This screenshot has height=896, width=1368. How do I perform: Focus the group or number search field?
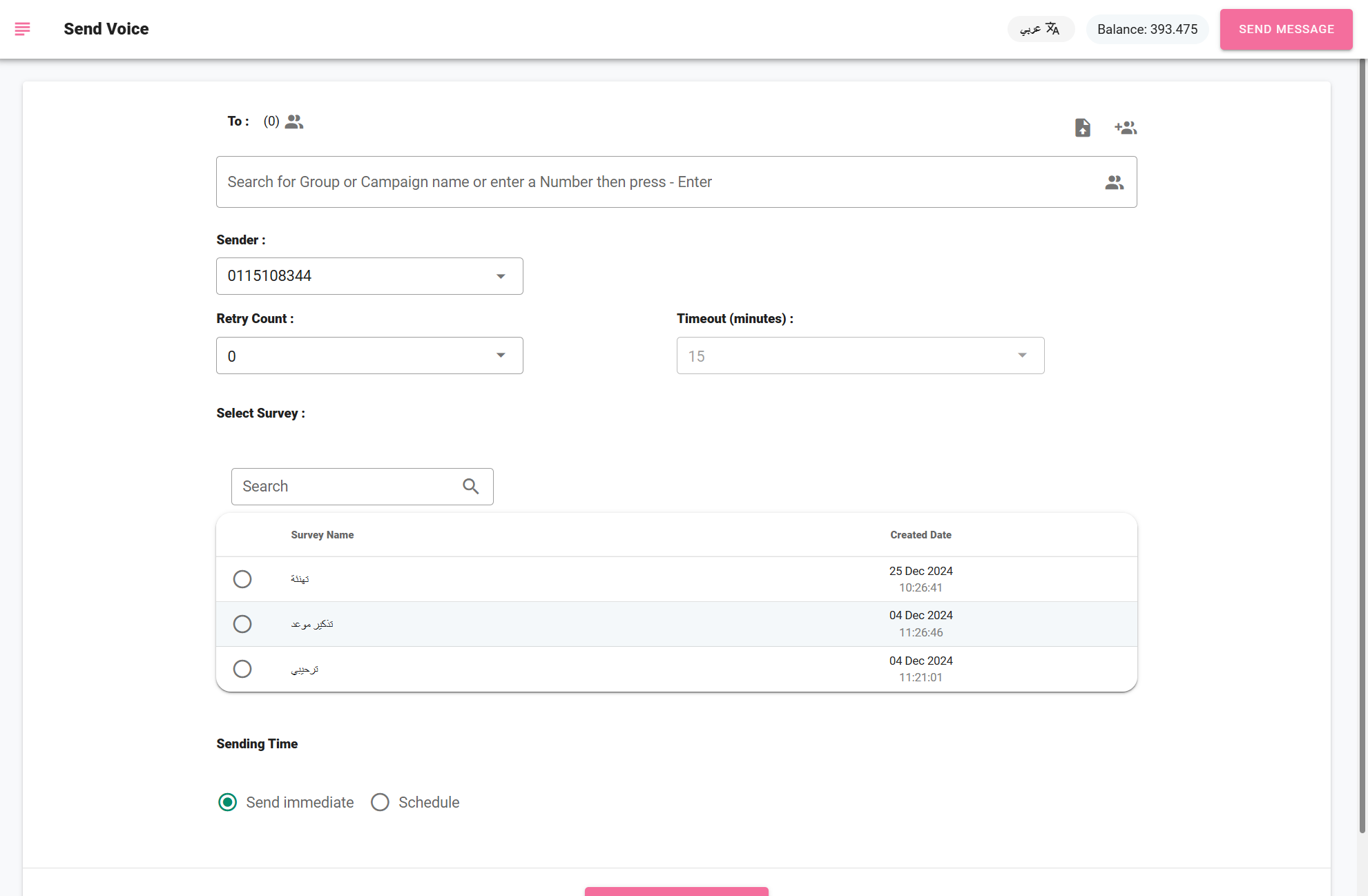click(676, 182)
